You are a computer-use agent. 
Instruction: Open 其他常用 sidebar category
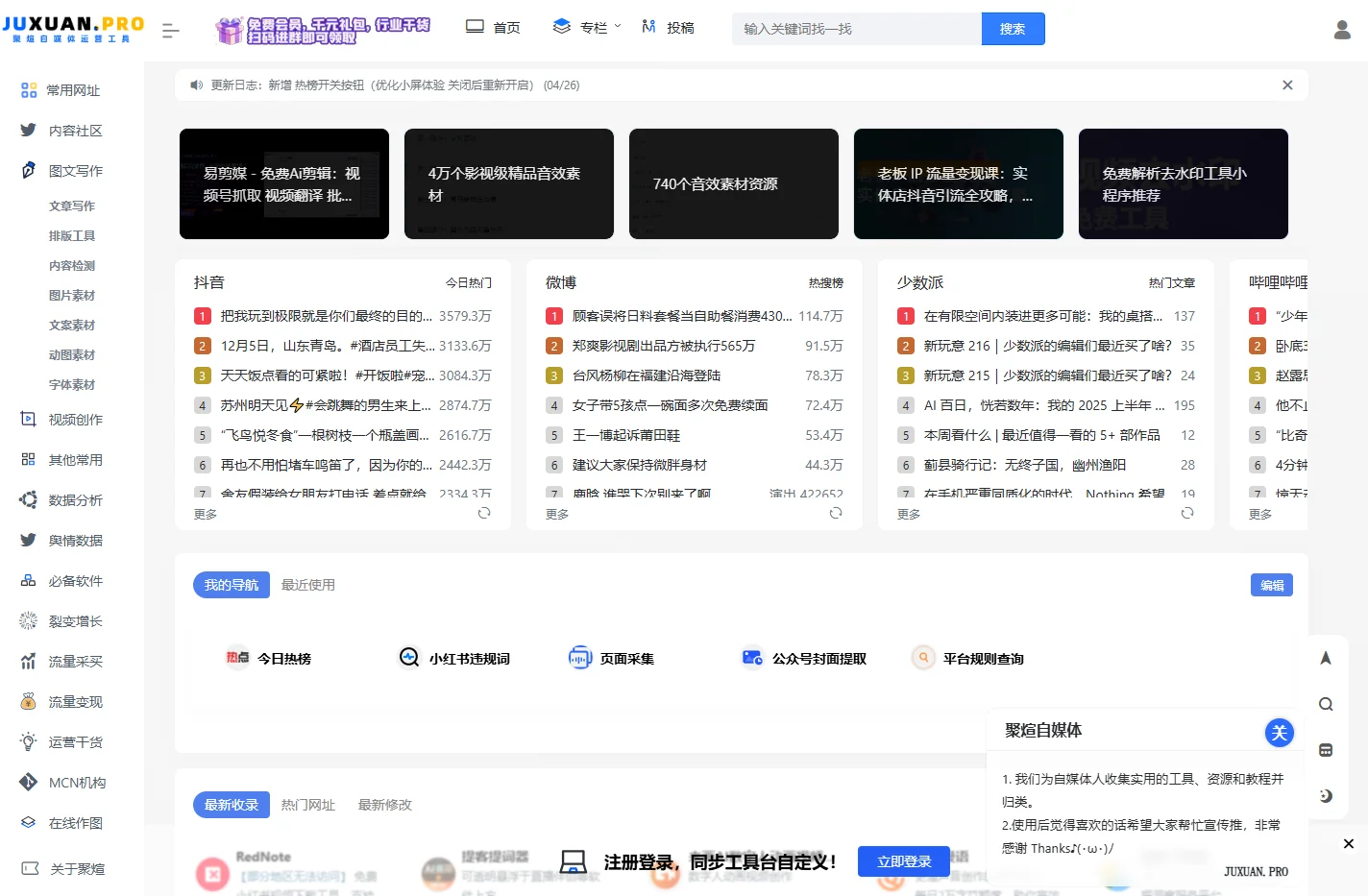coord(73,460)
